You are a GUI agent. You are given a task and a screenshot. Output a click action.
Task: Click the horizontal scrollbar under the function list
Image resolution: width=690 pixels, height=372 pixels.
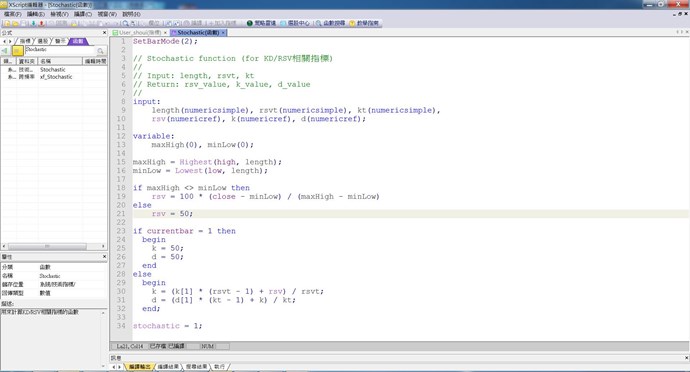point(54,246)
